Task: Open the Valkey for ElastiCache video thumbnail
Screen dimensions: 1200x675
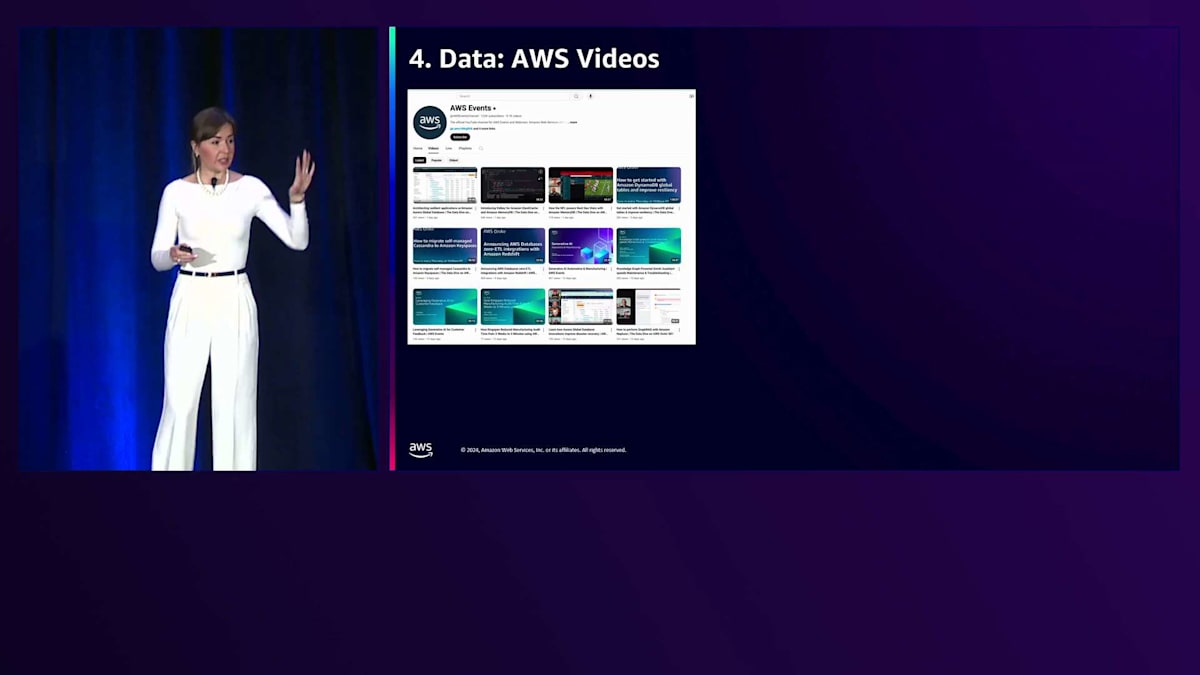Action: (x=513, y=185)
